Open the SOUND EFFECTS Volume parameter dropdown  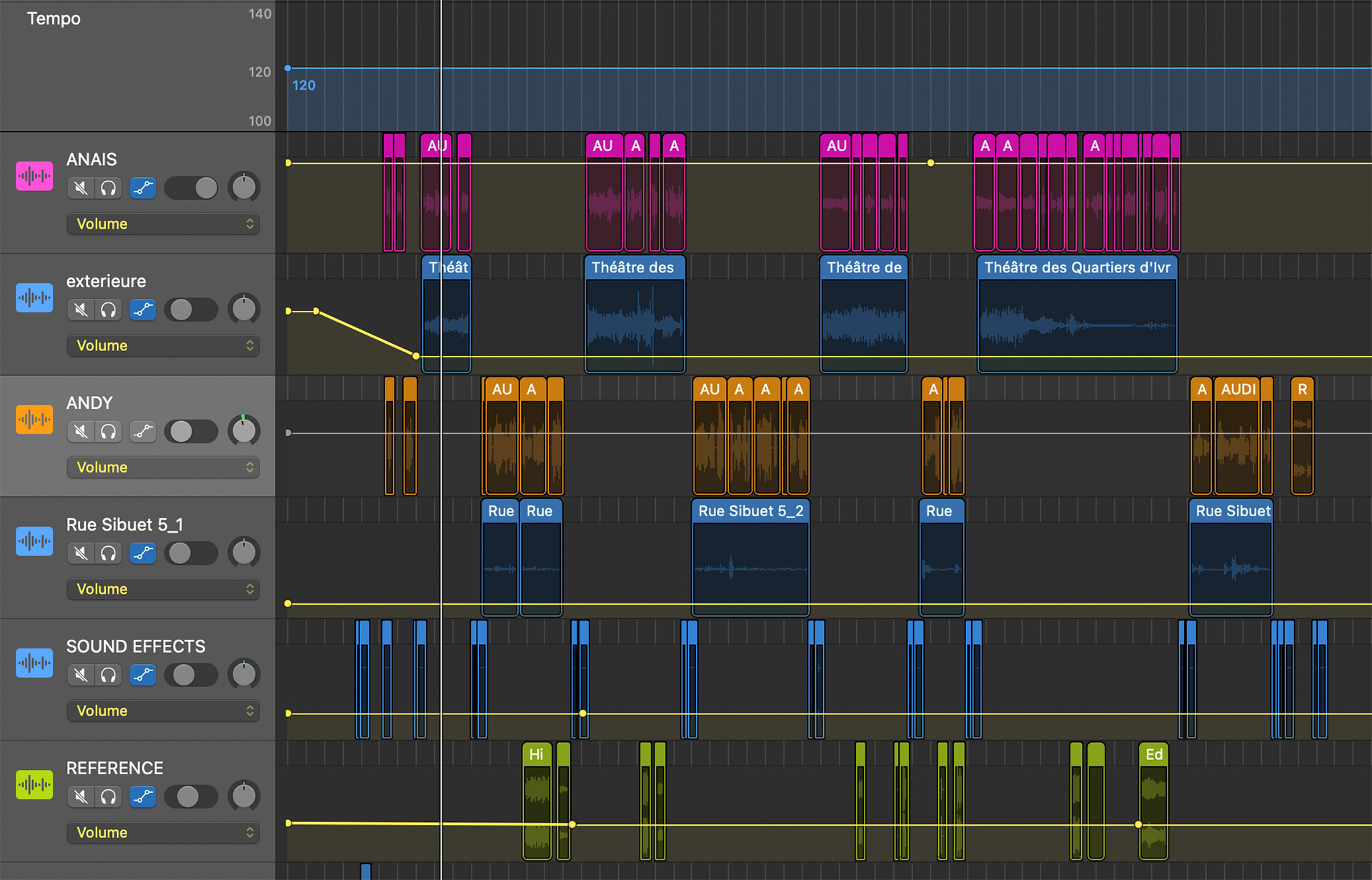pos(163,711)
